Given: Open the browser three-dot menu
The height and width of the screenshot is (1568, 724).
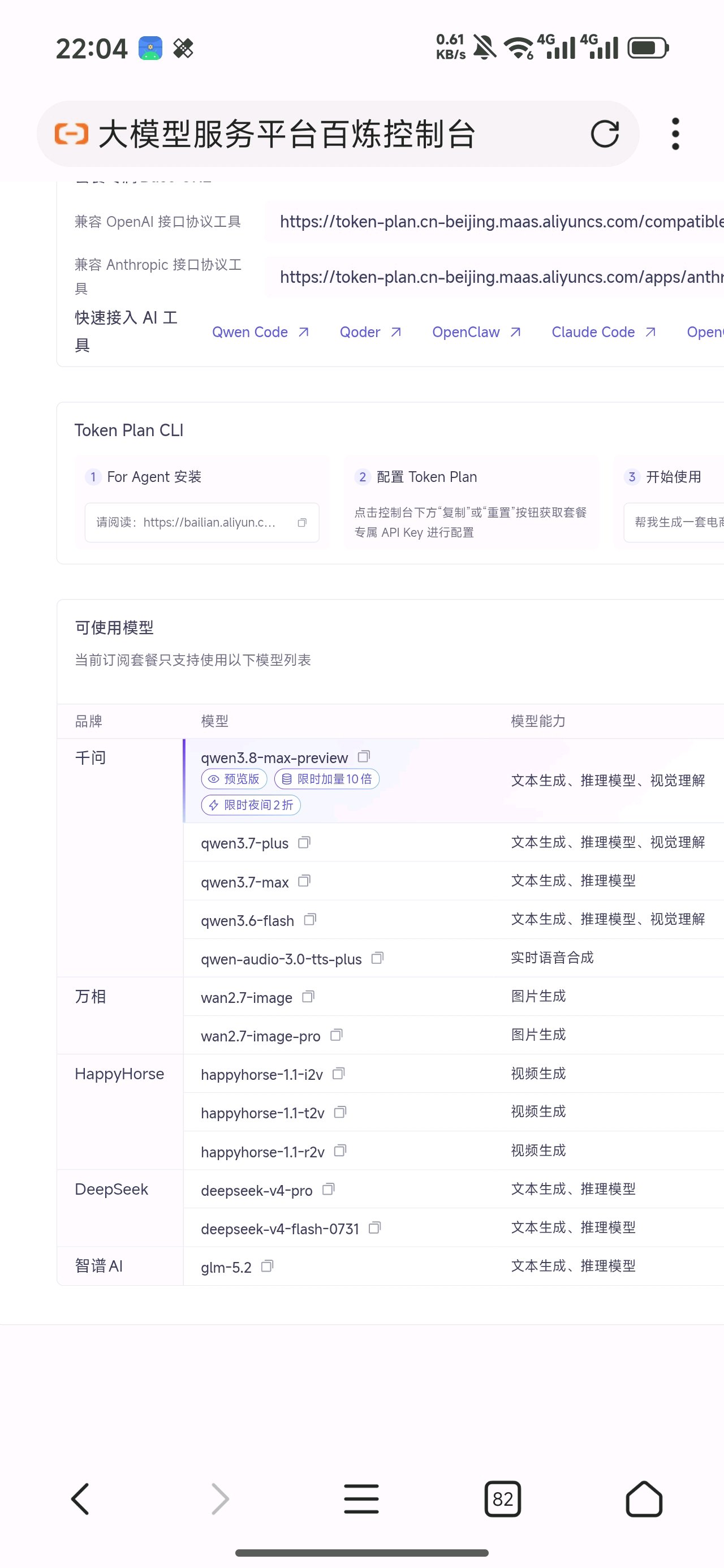Looking at the screenshot, I should coord(675,134).
